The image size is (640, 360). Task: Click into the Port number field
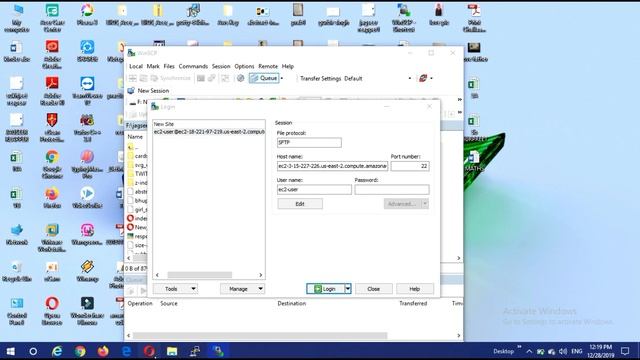coord(410,166)
